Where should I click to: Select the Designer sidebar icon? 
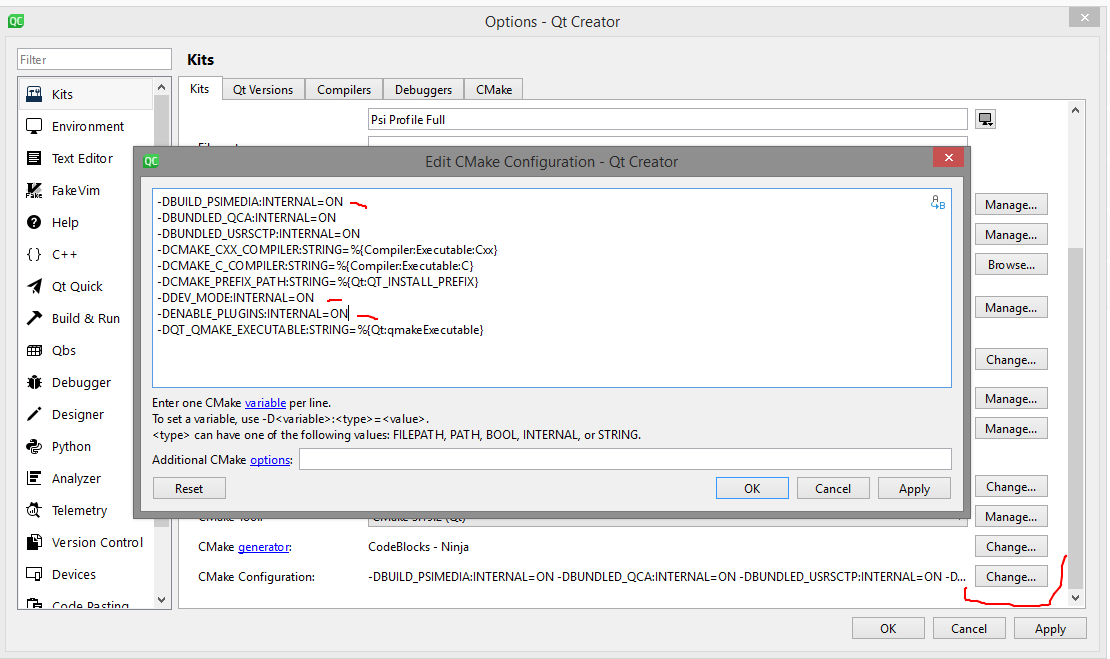35,414
